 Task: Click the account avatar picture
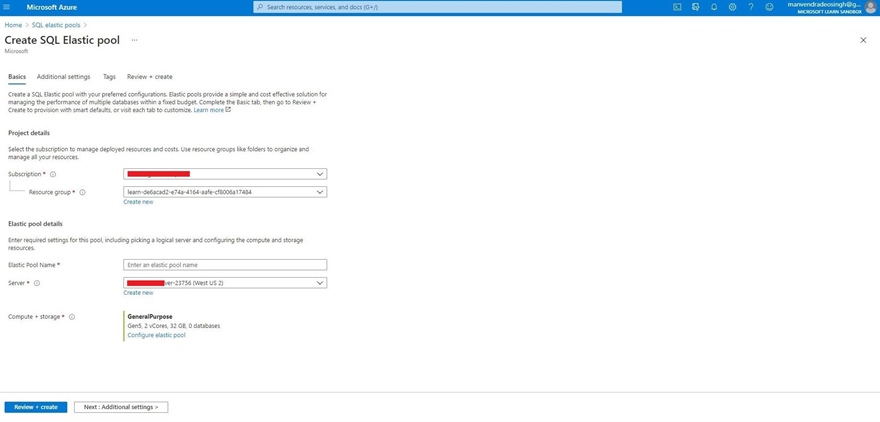(x=870, y=7)
